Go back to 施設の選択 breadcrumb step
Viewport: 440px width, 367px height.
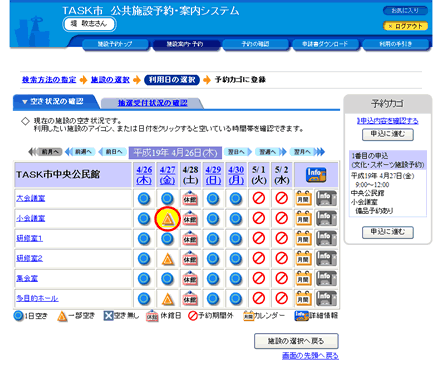coord(110,80)
